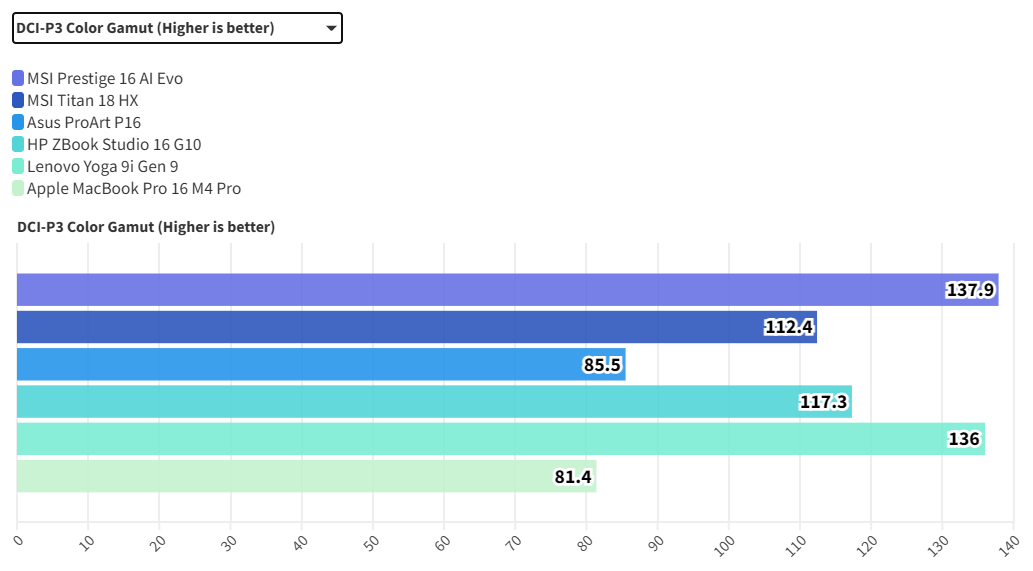Click the Lenovo Yoga 9i Gen 9 swatch

point(19,166)
